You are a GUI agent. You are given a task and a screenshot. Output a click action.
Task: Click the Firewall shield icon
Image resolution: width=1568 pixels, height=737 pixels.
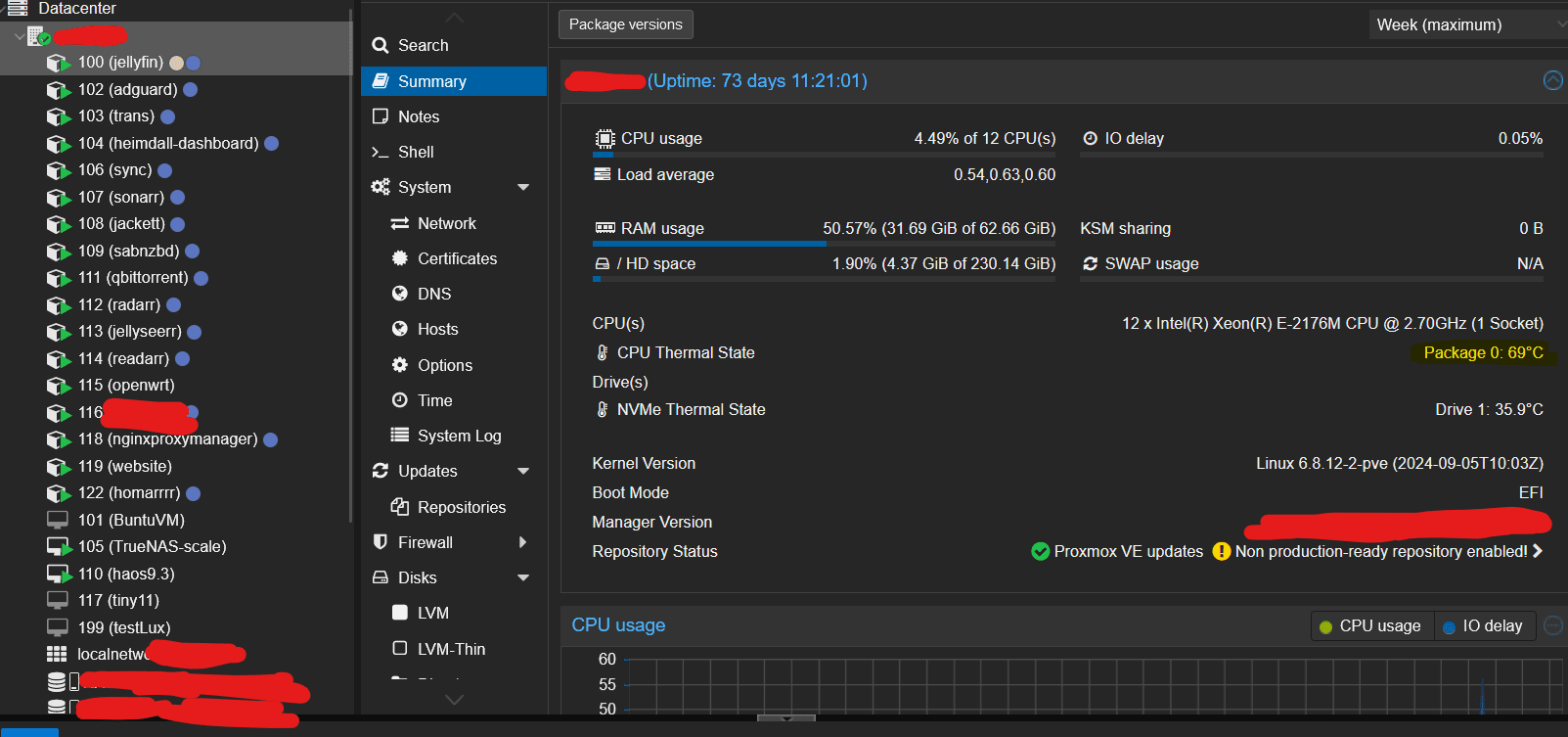[381, 542]
